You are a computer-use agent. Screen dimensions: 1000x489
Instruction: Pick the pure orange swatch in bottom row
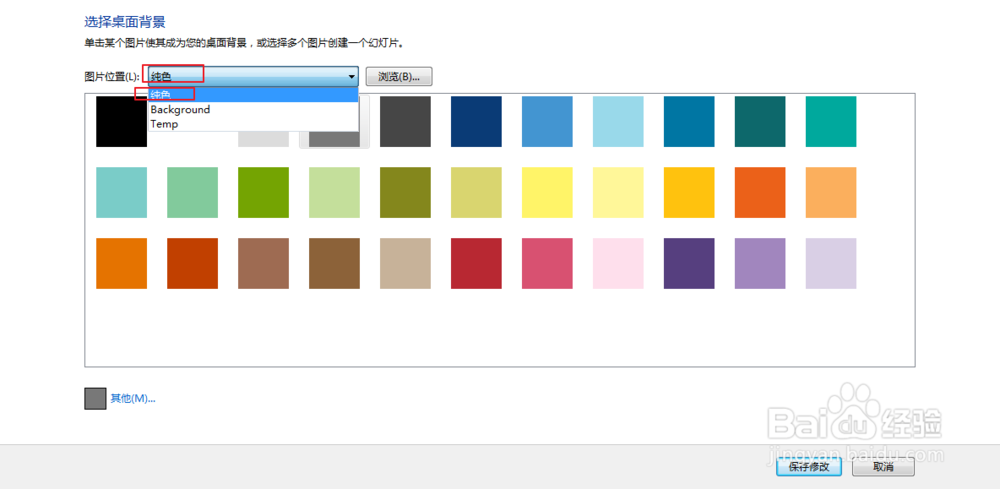122,263
